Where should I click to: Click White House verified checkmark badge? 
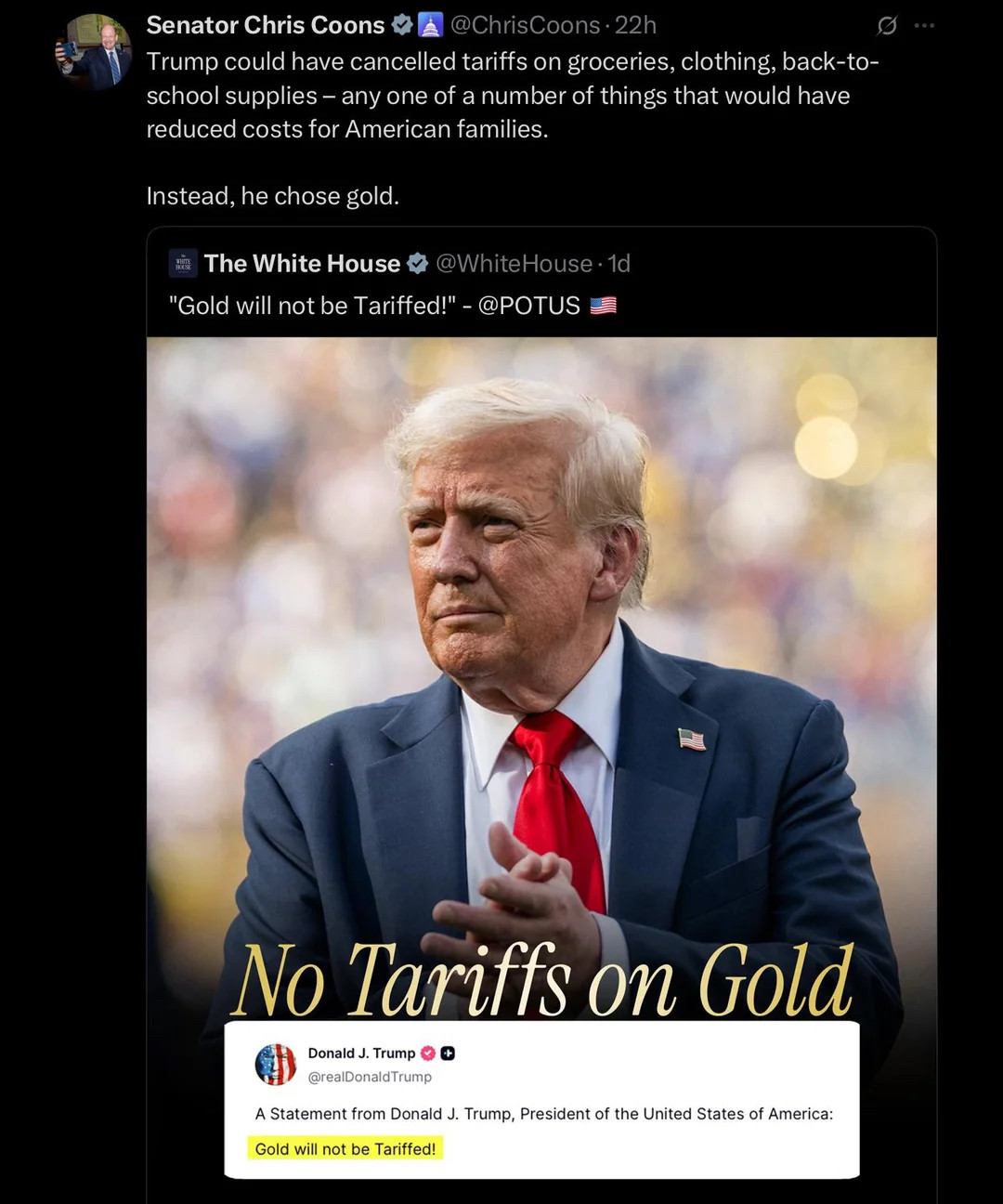[418, 264]
